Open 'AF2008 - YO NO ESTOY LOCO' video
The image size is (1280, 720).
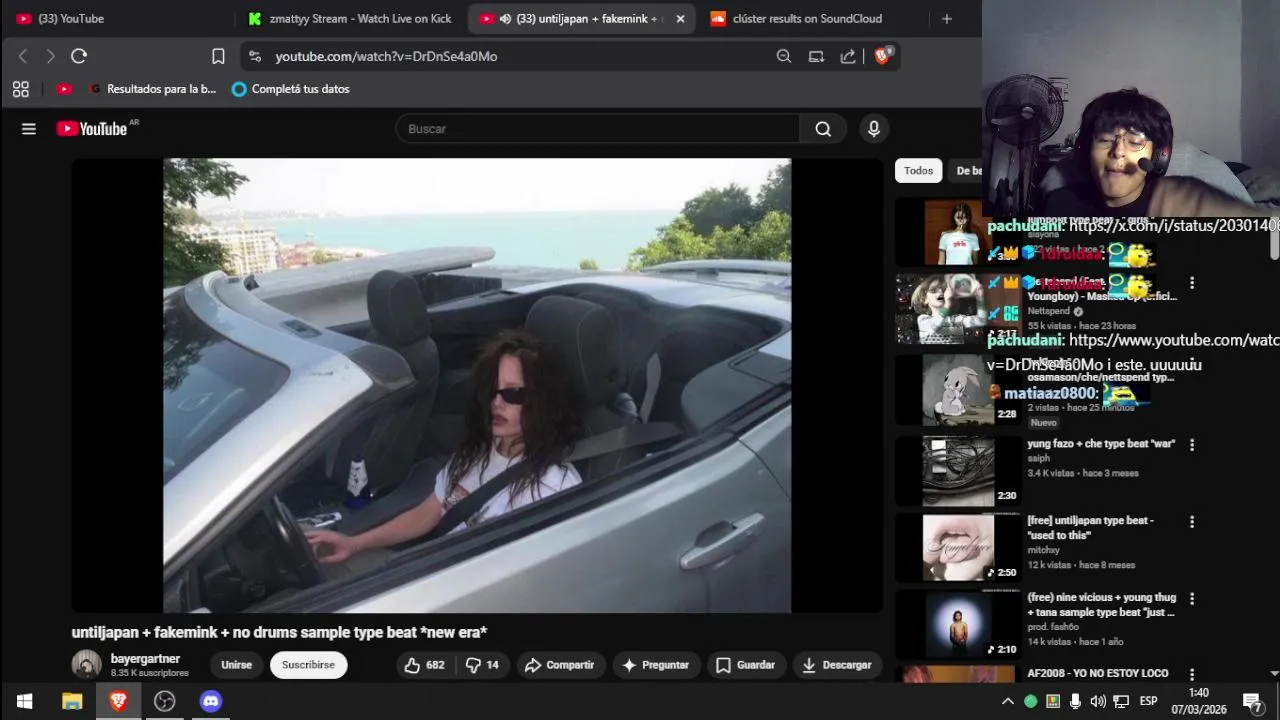coord(1097,674)
